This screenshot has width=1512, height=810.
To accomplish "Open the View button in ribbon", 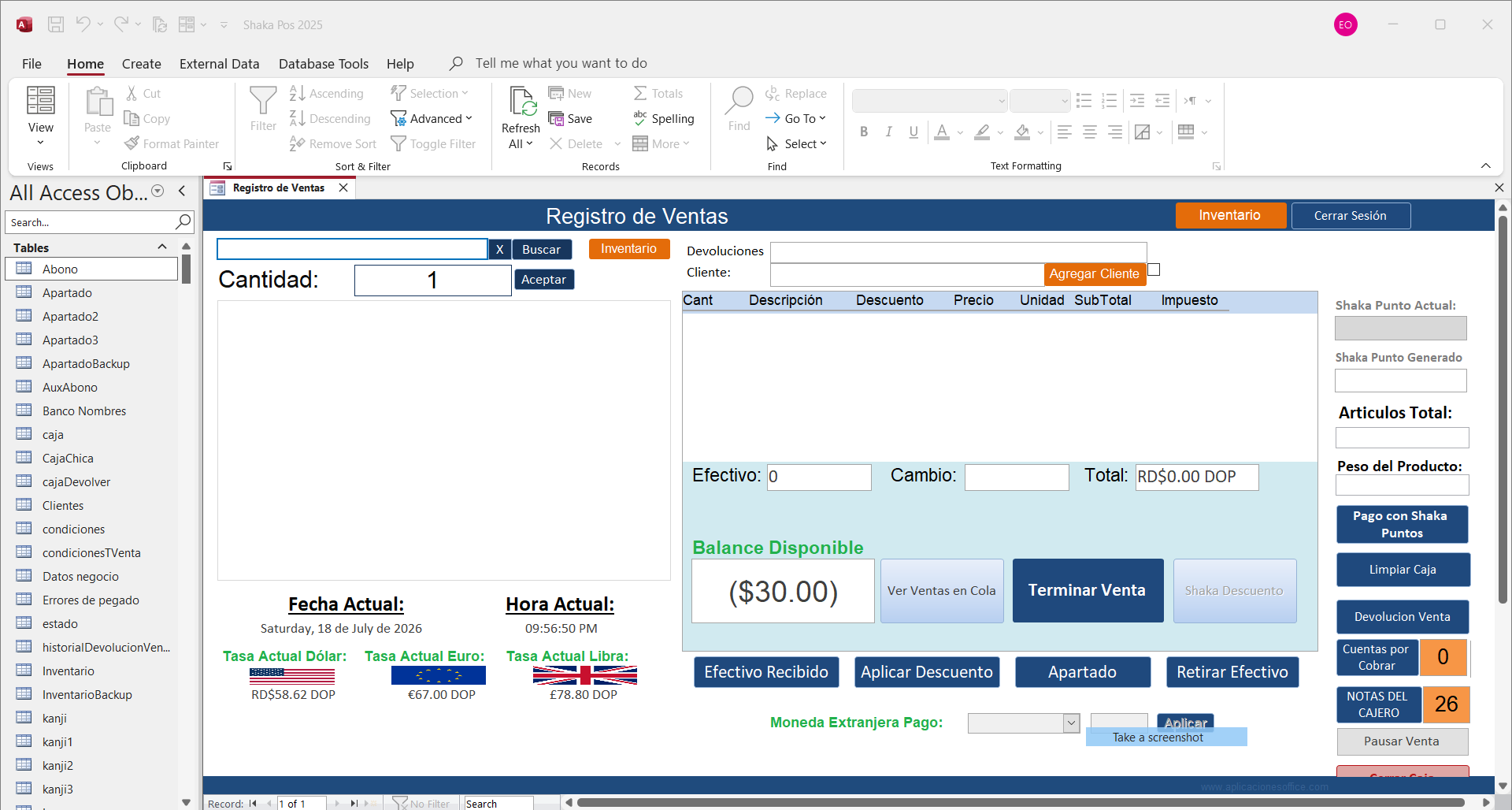I will pos(41,116).
